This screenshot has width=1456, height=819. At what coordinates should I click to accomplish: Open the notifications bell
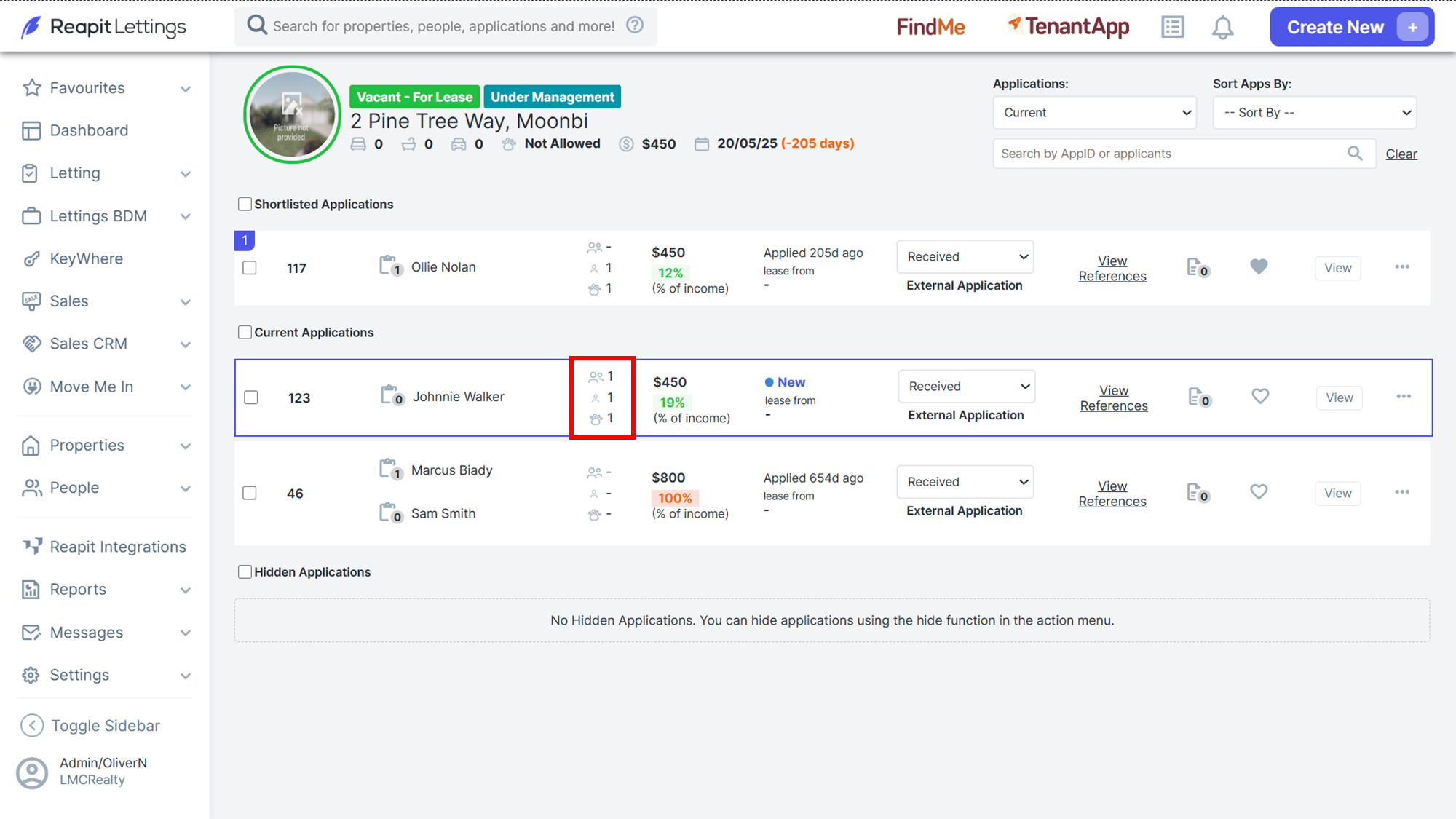pyautogui.click(x=1222, y=28)
